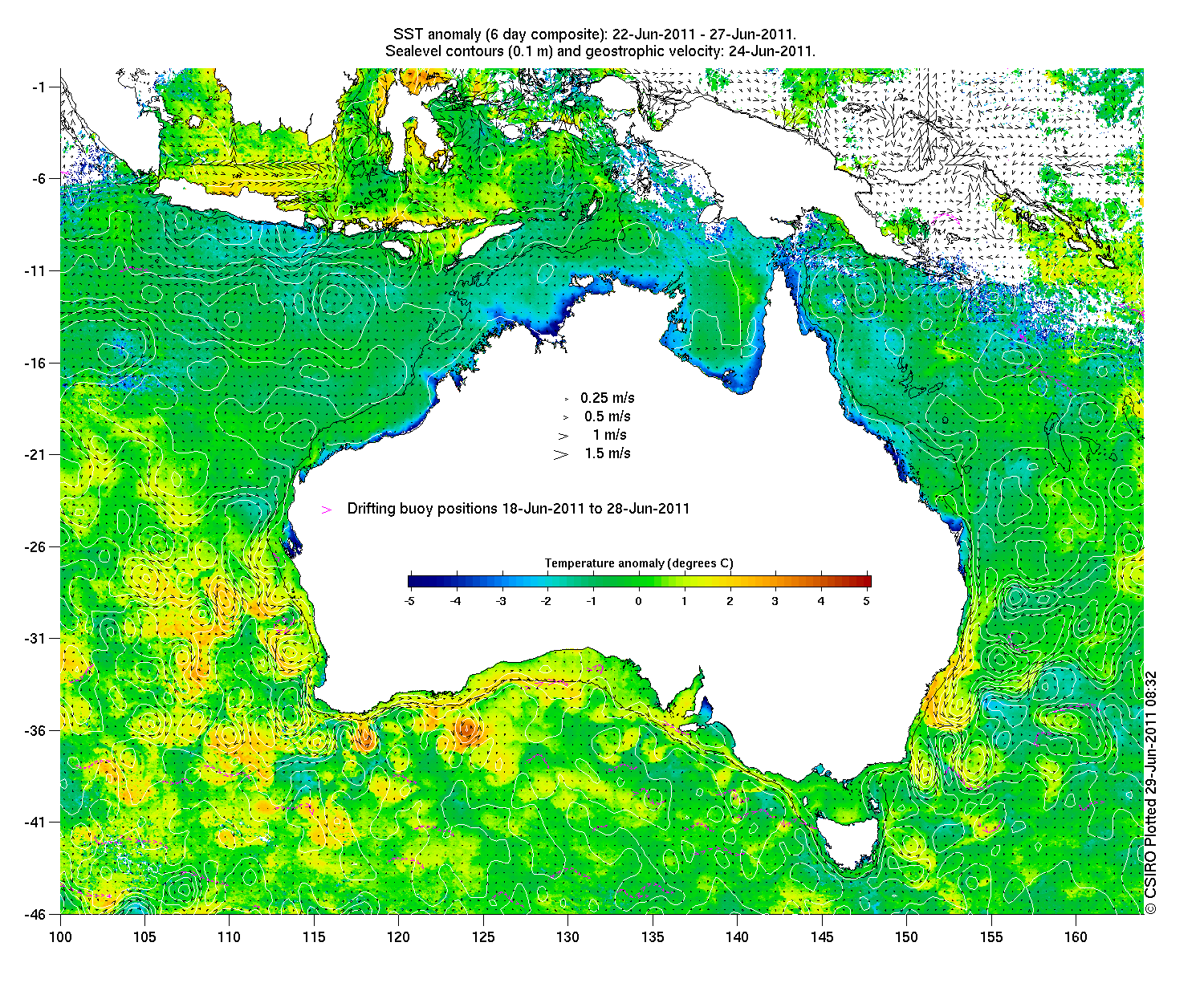Screen dimensions: 1204x983
Task: Click longitude label 150 on x-axis
Action: [906, 937]
